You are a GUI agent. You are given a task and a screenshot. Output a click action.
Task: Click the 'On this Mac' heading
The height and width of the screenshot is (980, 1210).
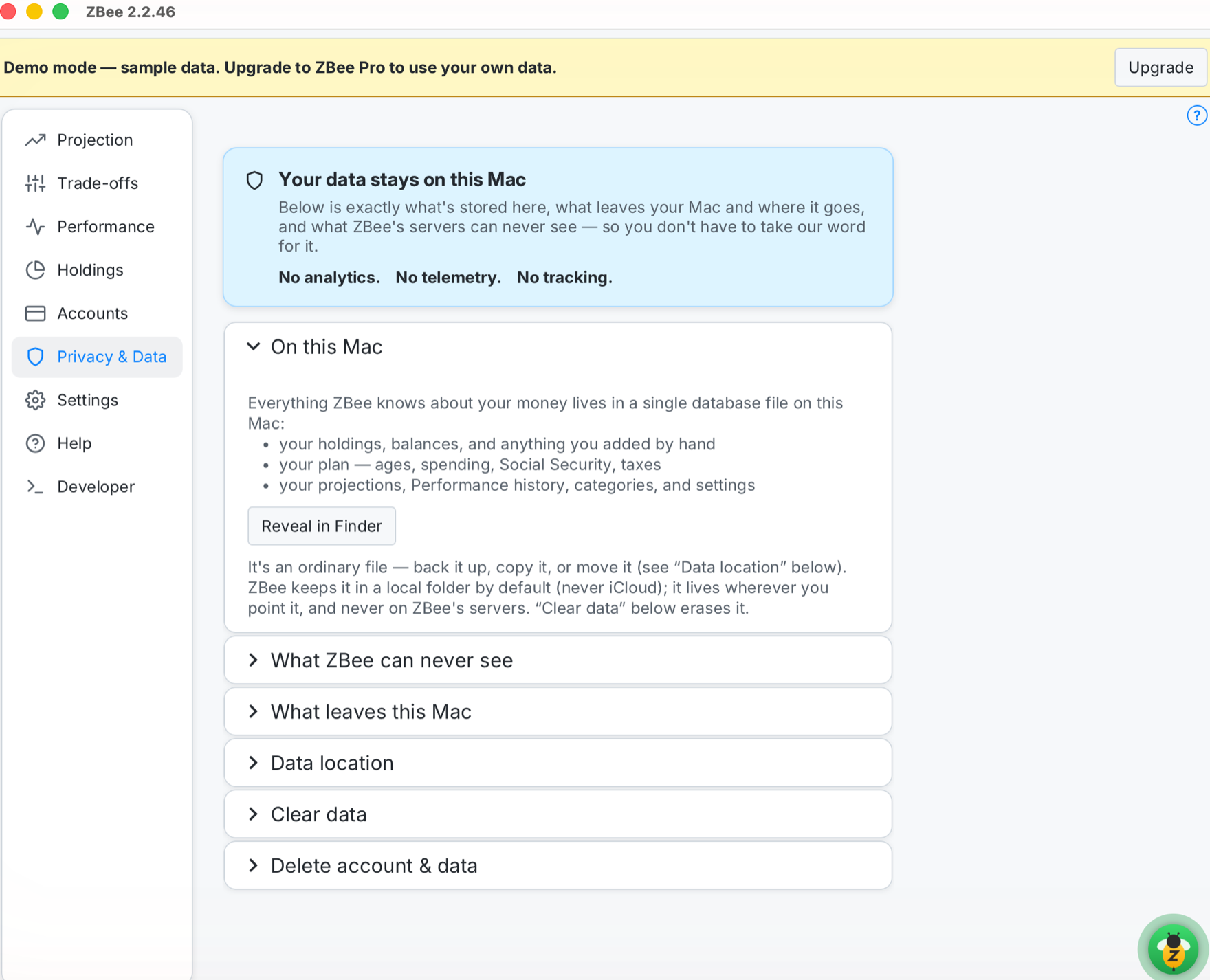[327, 347]
